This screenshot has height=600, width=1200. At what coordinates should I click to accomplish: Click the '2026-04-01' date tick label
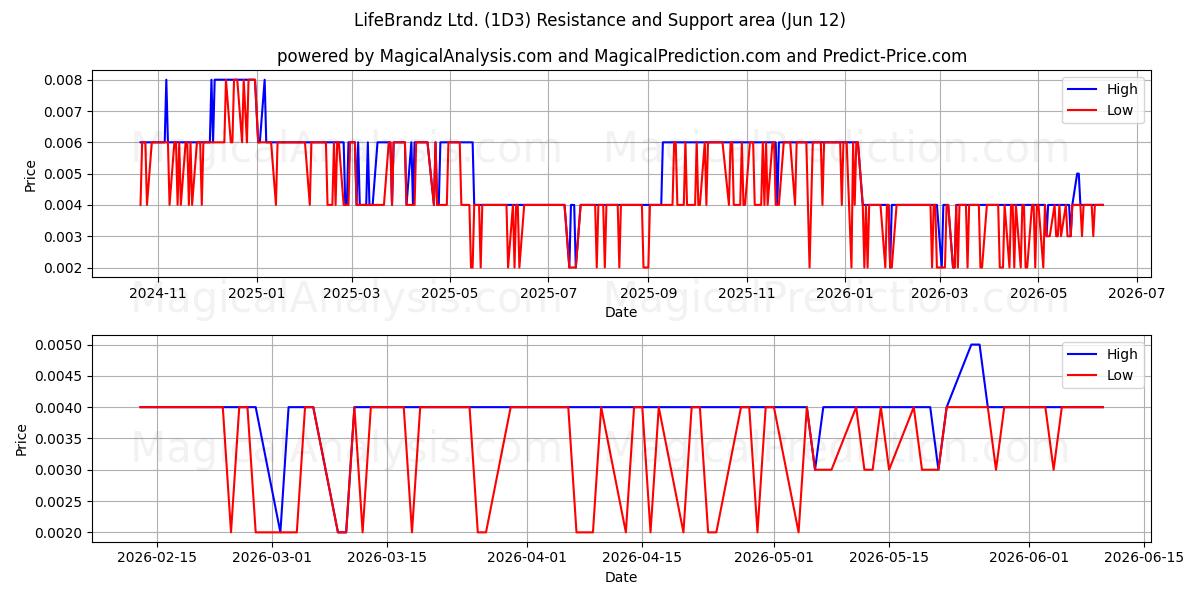[x=527, y=558]
